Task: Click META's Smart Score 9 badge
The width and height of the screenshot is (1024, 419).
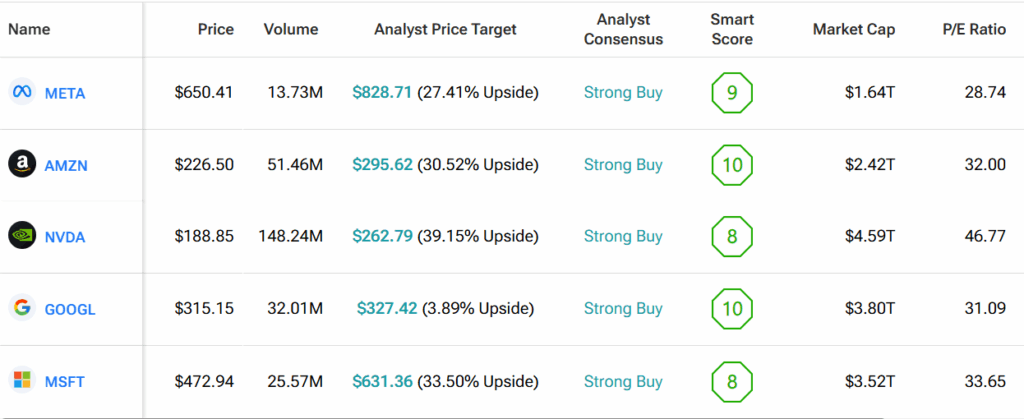Action: [x=731, y=93]
